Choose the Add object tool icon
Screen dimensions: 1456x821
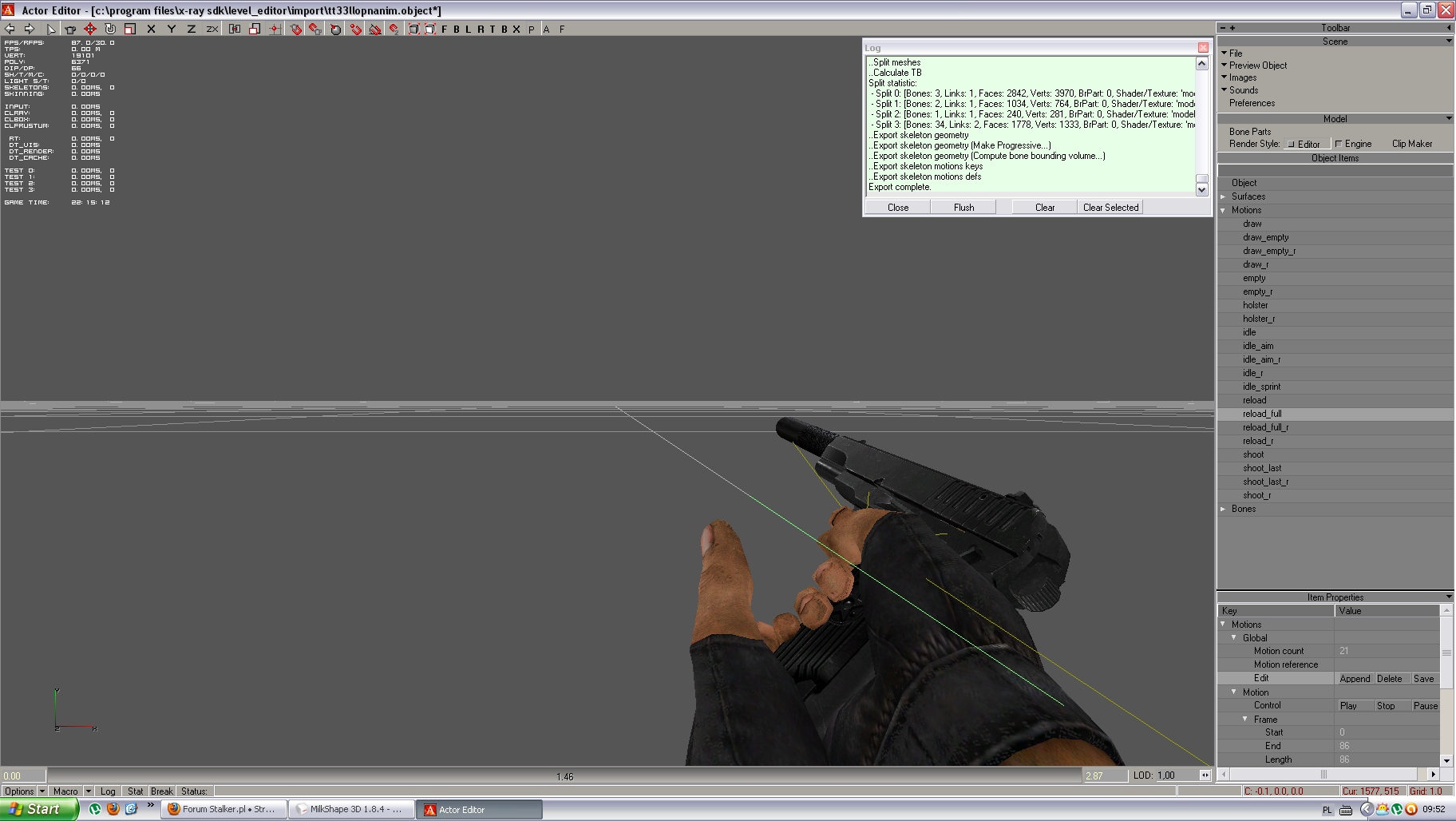coord(70,29)
